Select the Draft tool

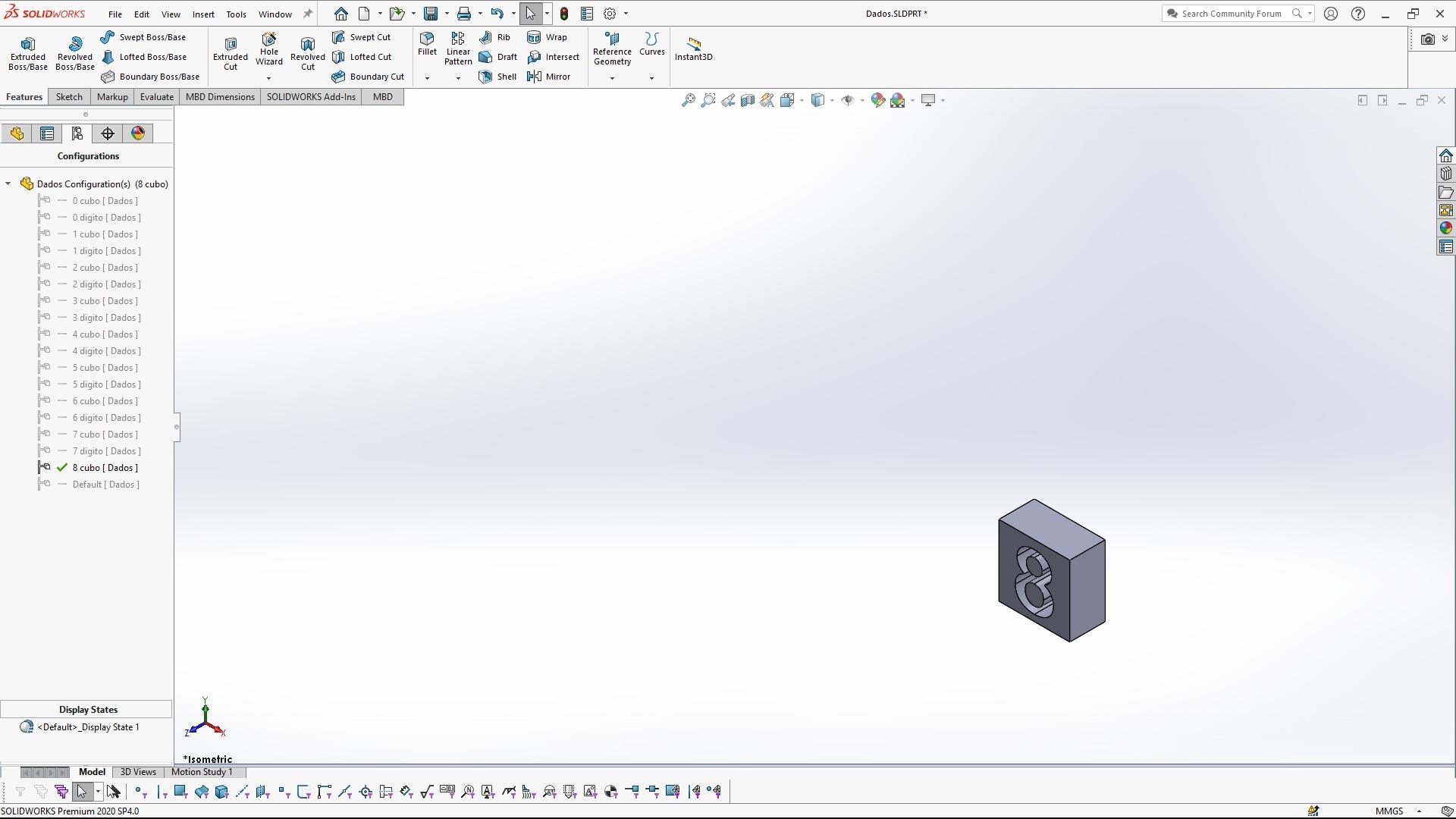497,57
